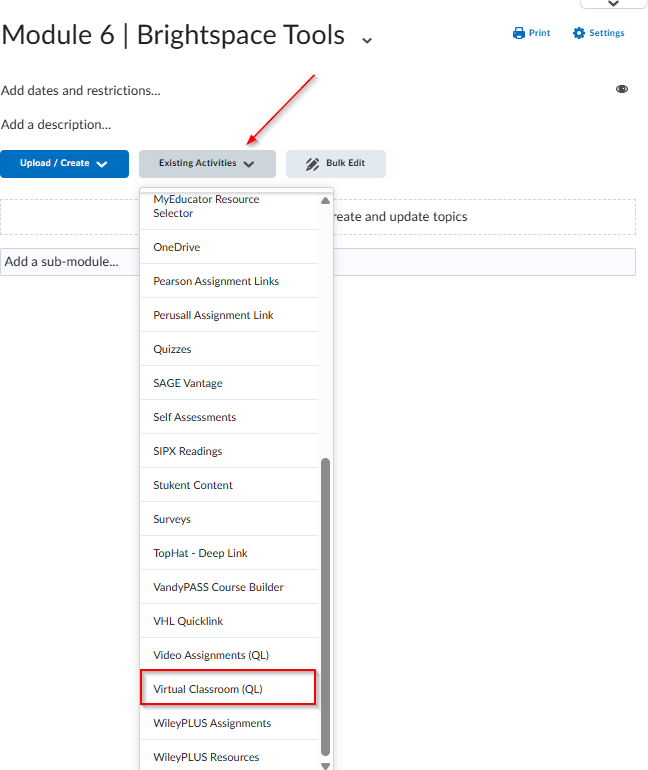The image size is (648, 770).
Task: Click the Bulk Edit pencil icon
Action: click(x=312, y=164)
